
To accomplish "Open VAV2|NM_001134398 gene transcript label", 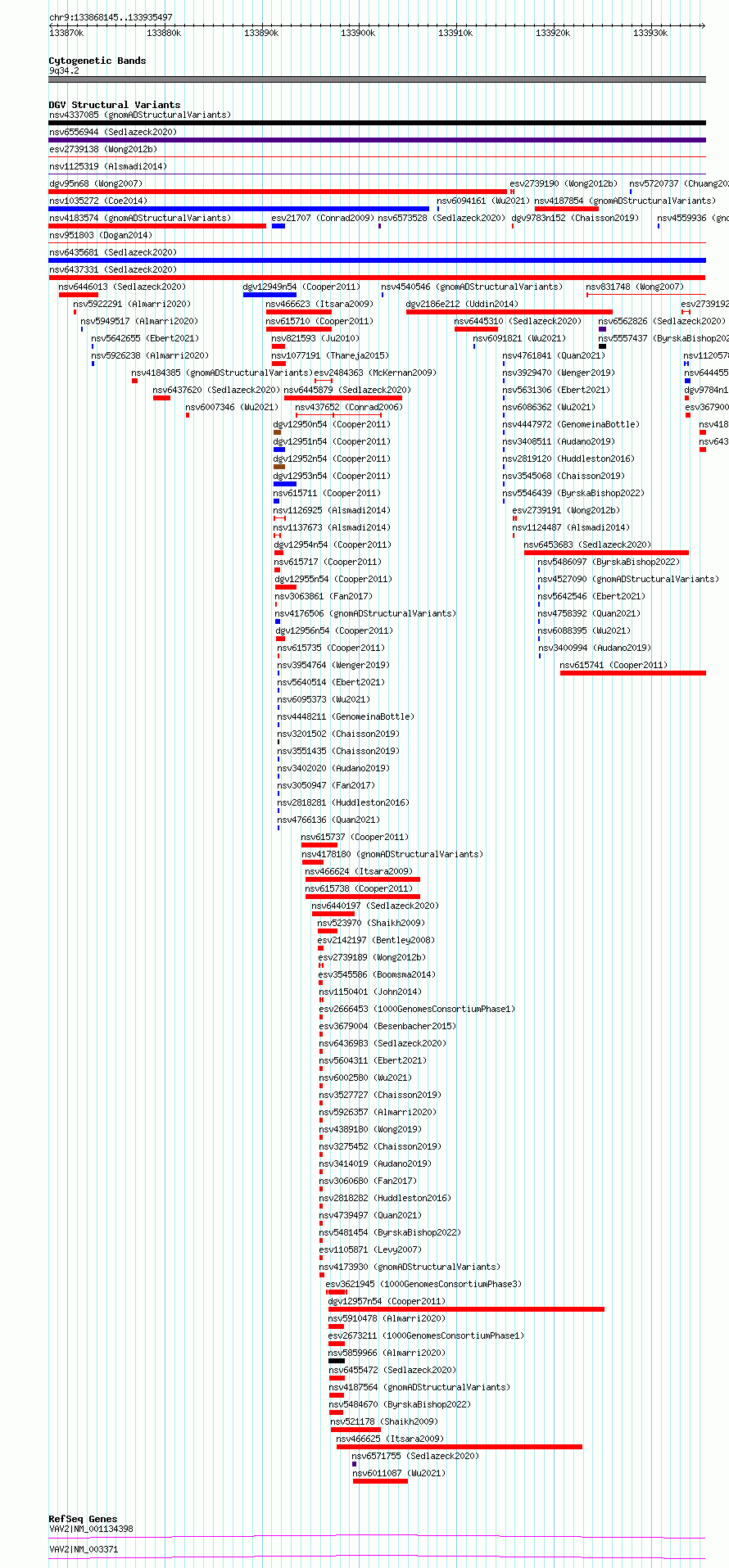I will click(91, 1529).
